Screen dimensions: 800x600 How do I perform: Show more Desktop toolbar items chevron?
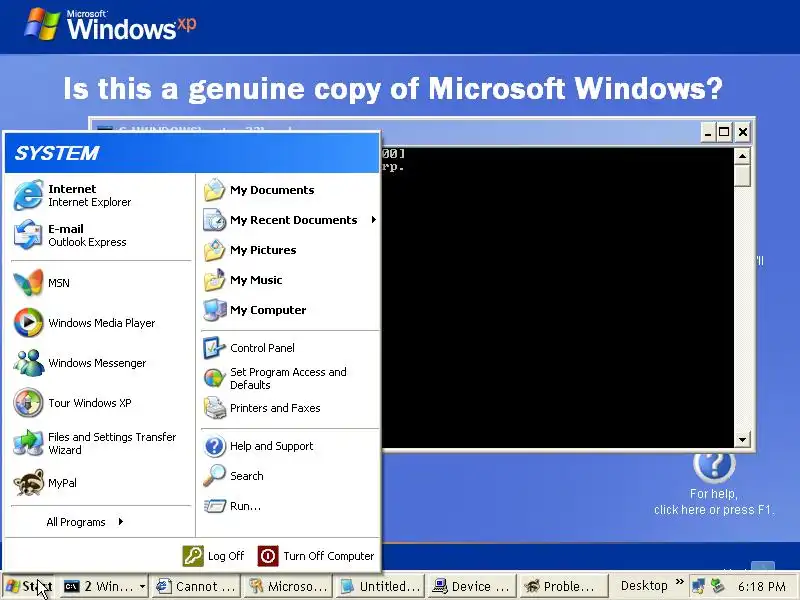click(680, 582)
